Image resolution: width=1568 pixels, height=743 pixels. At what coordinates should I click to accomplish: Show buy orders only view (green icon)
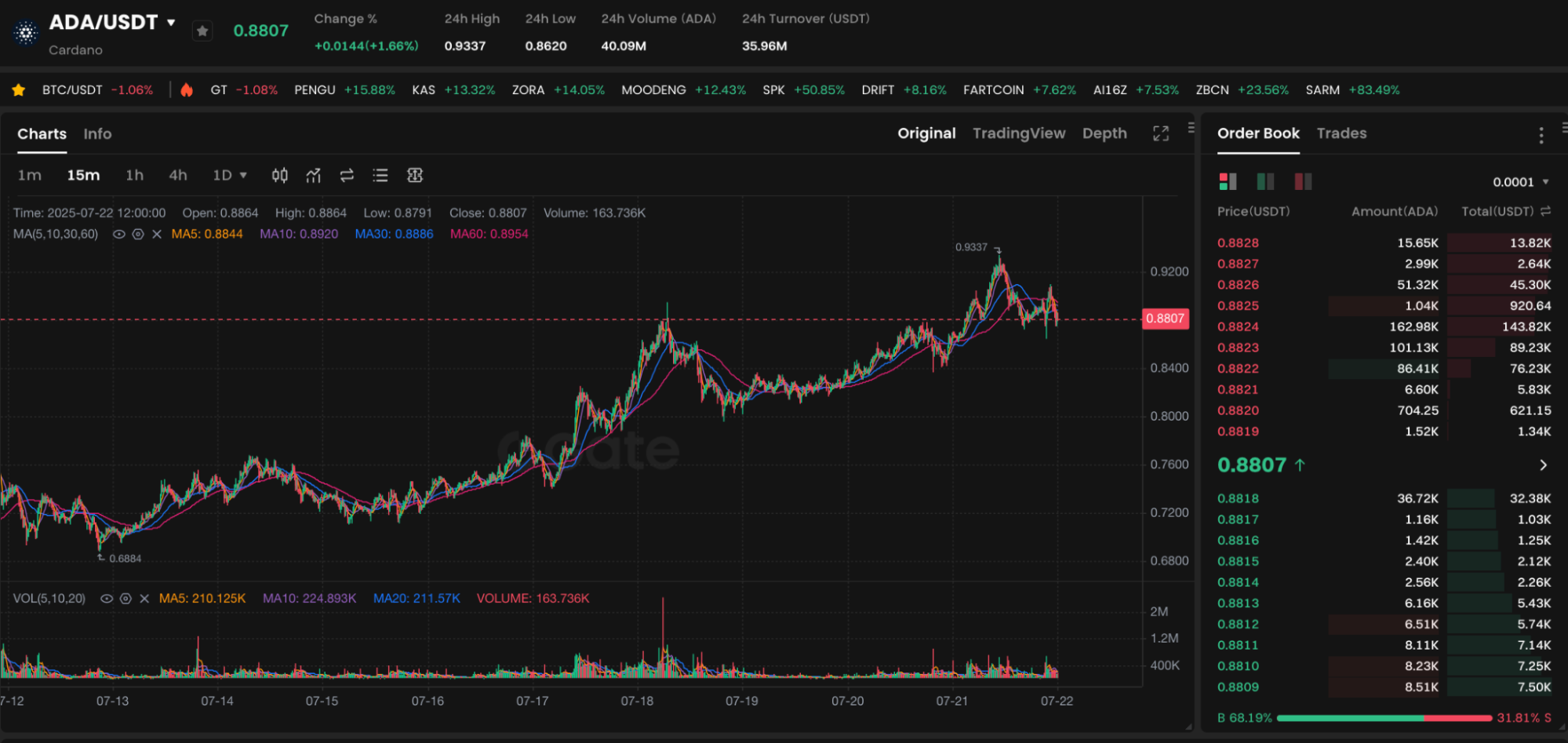tap(1265, 181)
